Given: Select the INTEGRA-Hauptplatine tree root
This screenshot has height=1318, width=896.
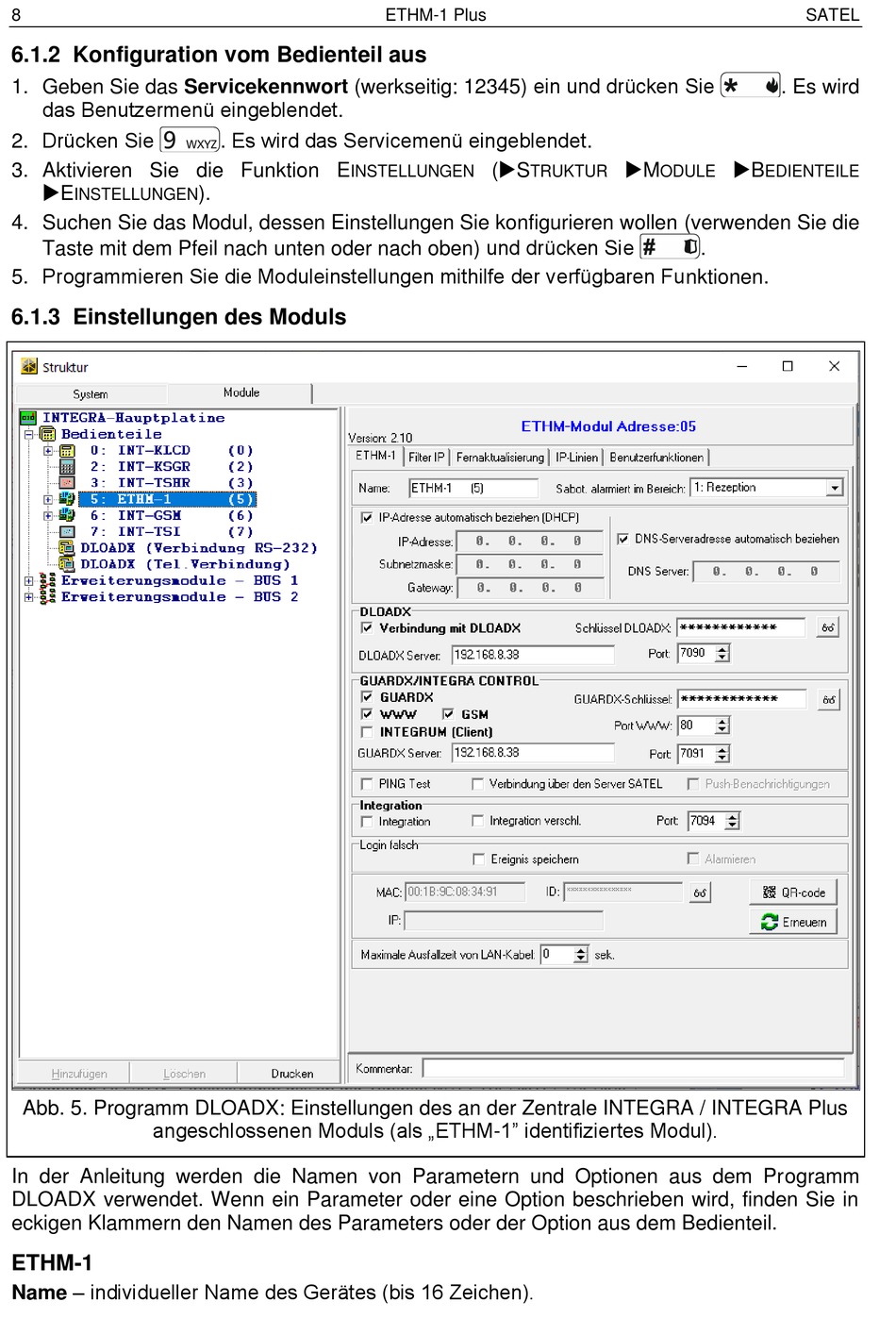Looking at the screenshot, I should coord(133,417).
